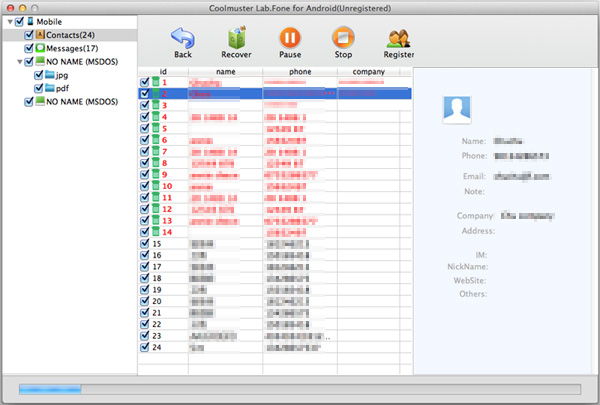Collapse the Mobile tree node
The image size is (600, 405).
(x=10, y=22)
